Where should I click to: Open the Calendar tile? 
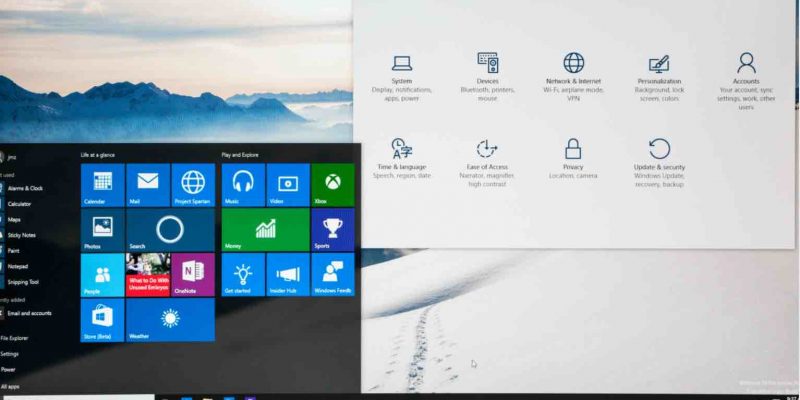tap(103, 185)
